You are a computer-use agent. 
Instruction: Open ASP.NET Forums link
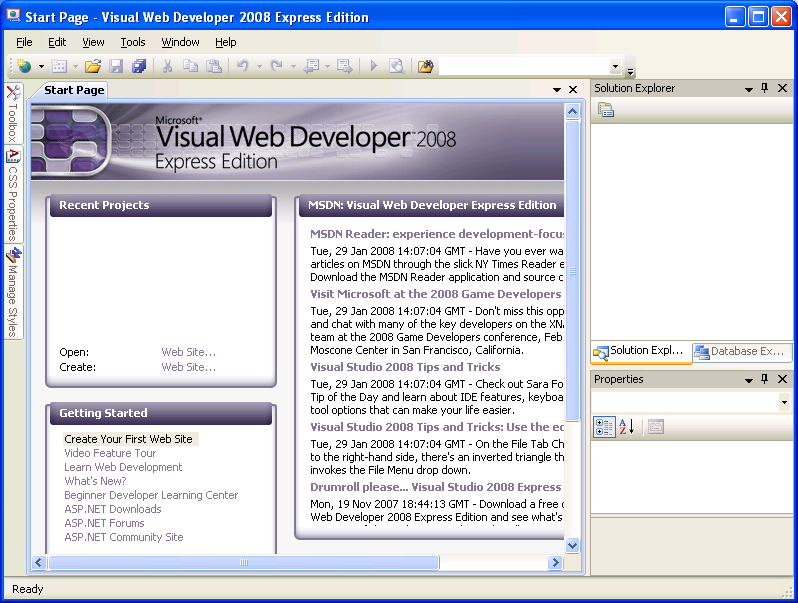[x=104, y=523]
